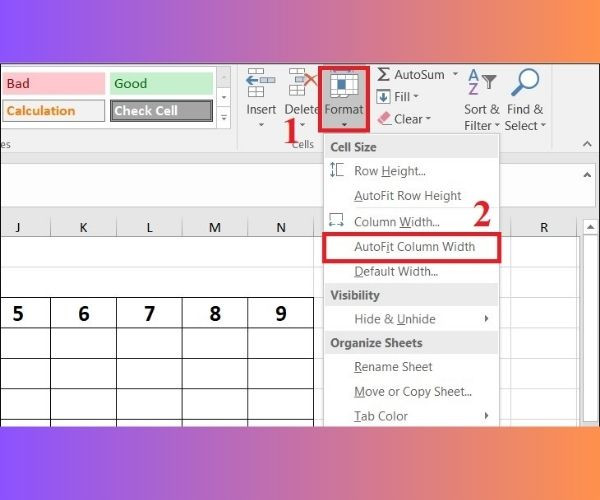Apply the Bad cell style
This screenshot has width=600, height=500.
(54, 83)
